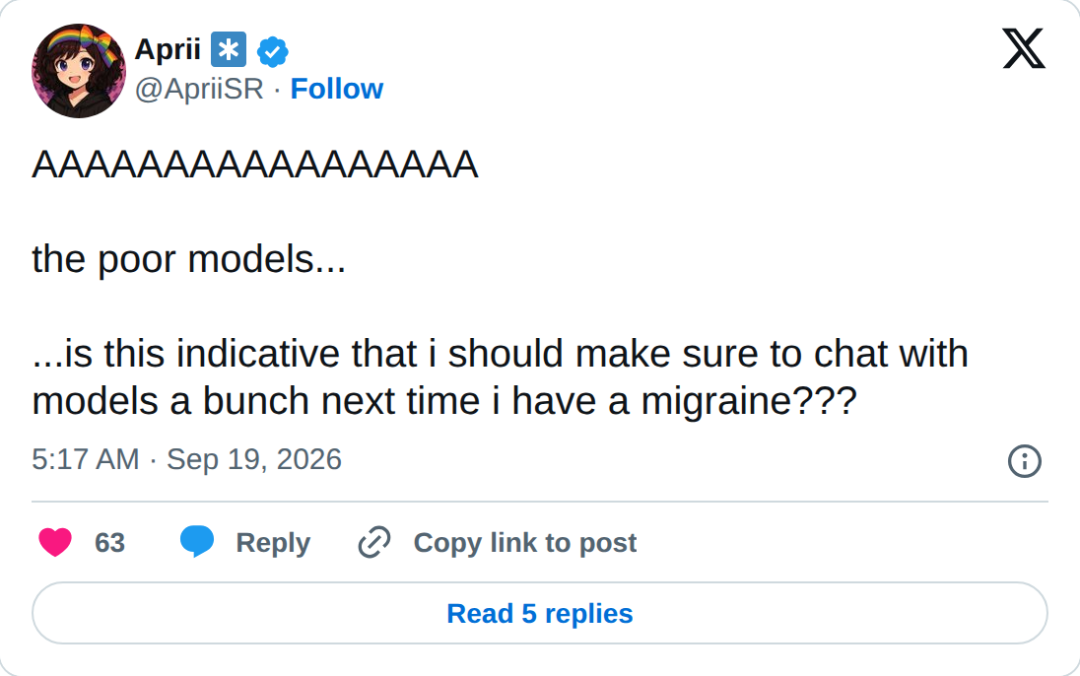Click the blue reply bubble icon
Viewport: 1080px width, 676px height.
(x=197, y=541)
